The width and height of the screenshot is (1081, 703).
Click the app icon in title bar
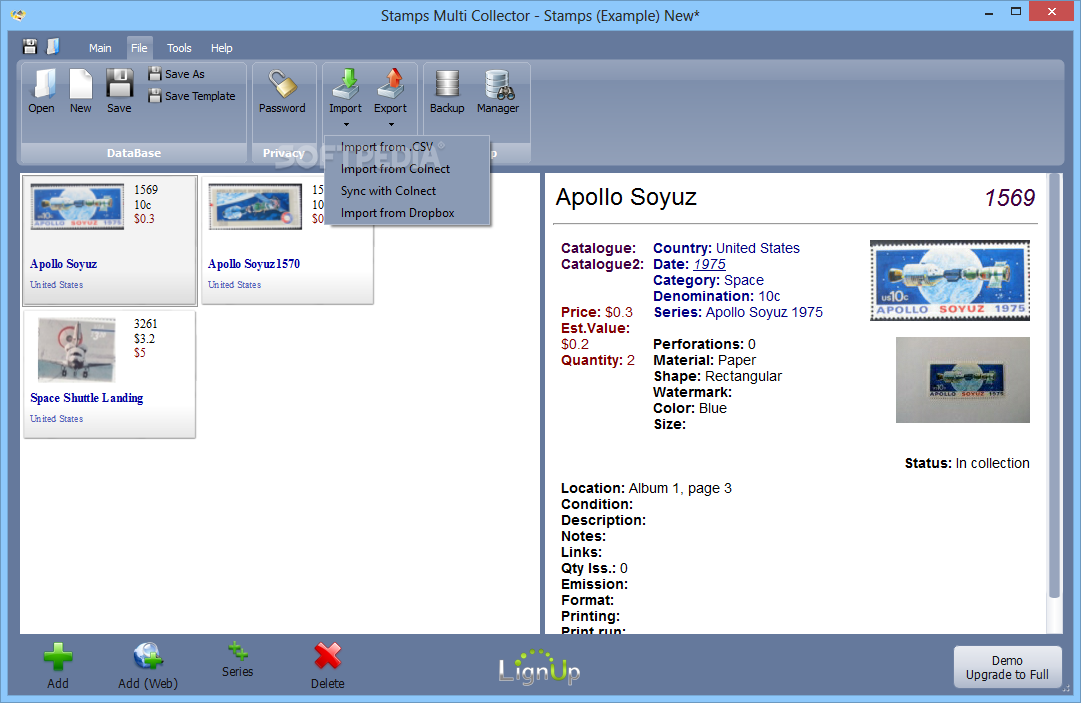[x=19, y=14]
